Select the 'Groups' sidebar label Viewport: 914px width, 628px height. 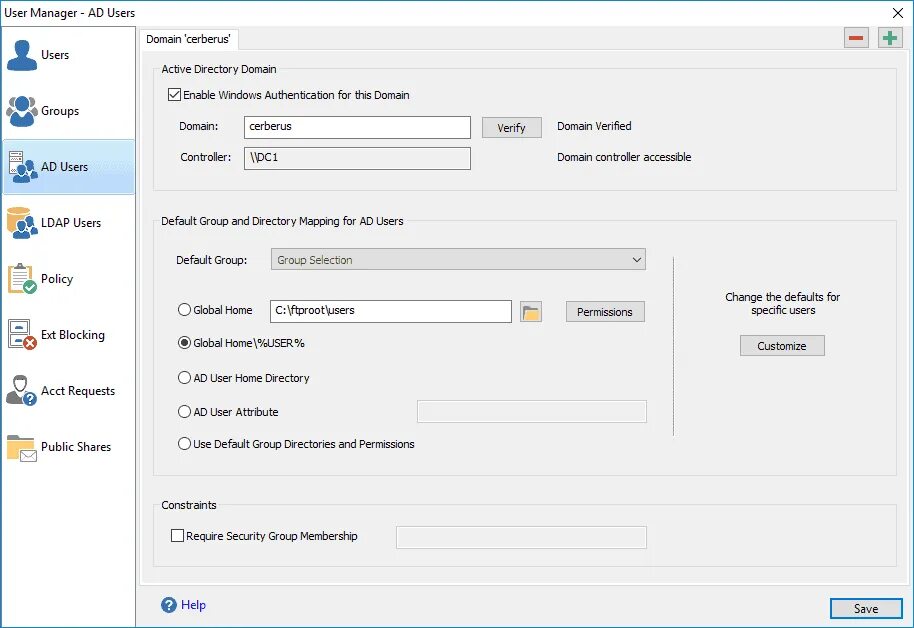click(x=60, y=111)
